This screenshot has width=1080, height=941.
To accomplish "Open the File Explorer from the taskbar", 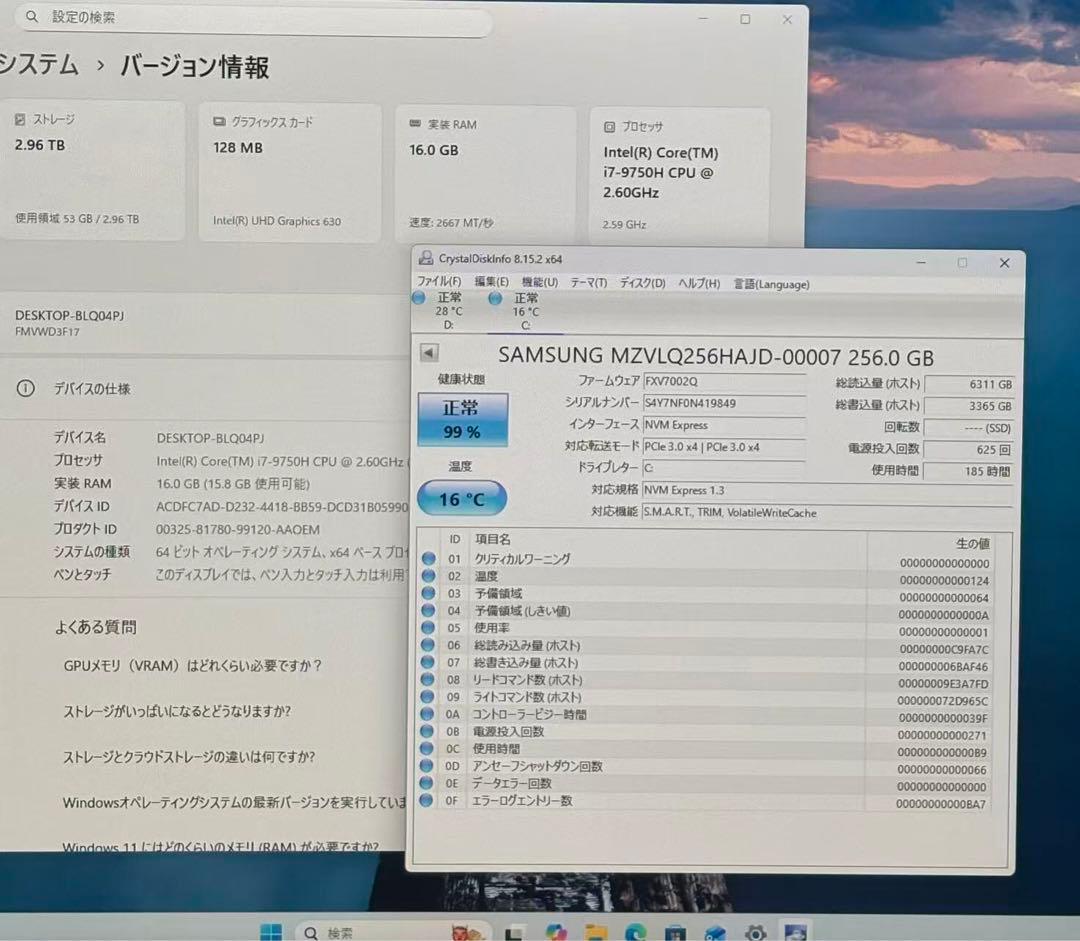I will (595, 931).
